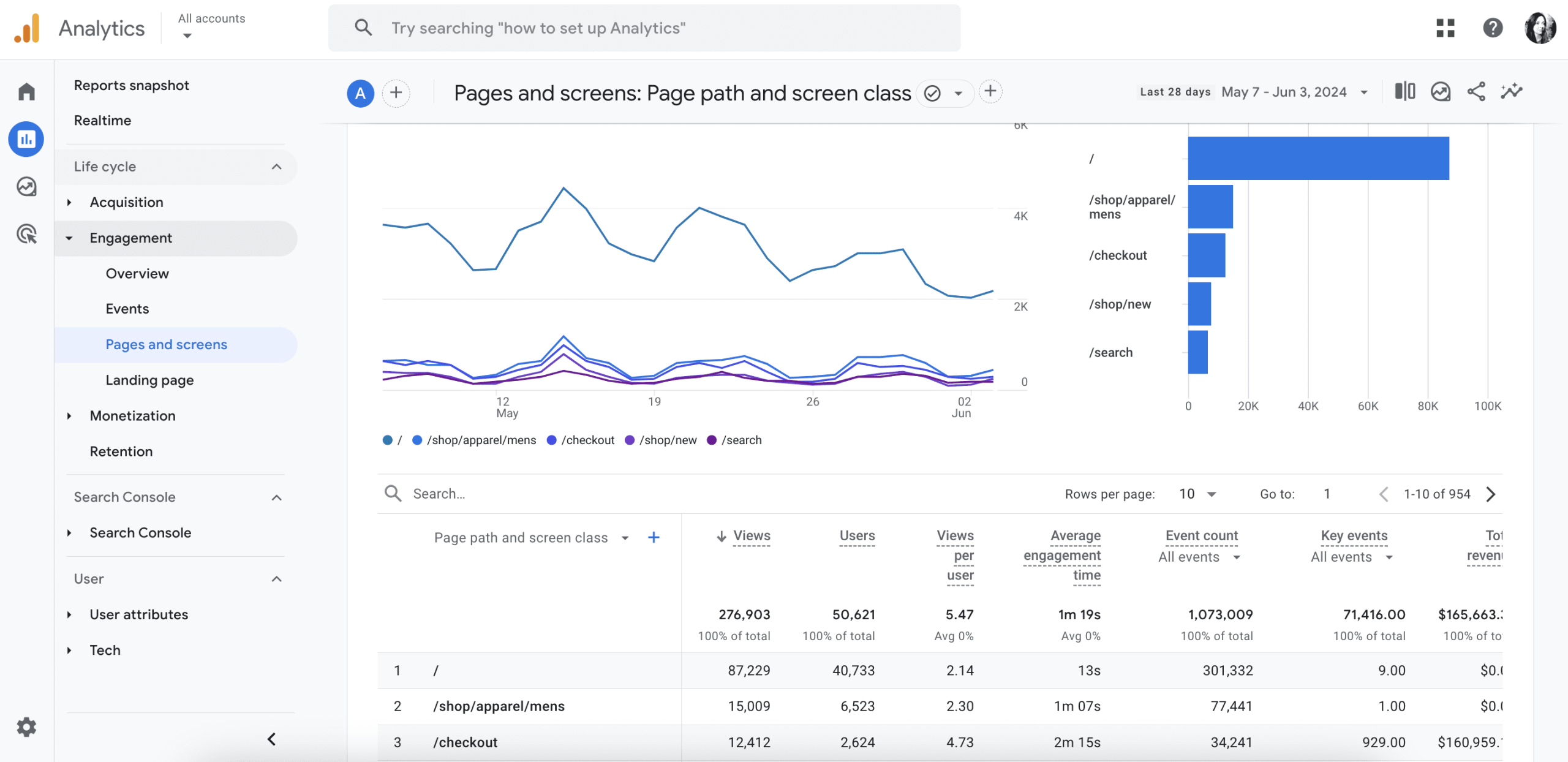Add a secondary dimension with the blue plus
Viewport: 1568px width, 762px height.
654,537
